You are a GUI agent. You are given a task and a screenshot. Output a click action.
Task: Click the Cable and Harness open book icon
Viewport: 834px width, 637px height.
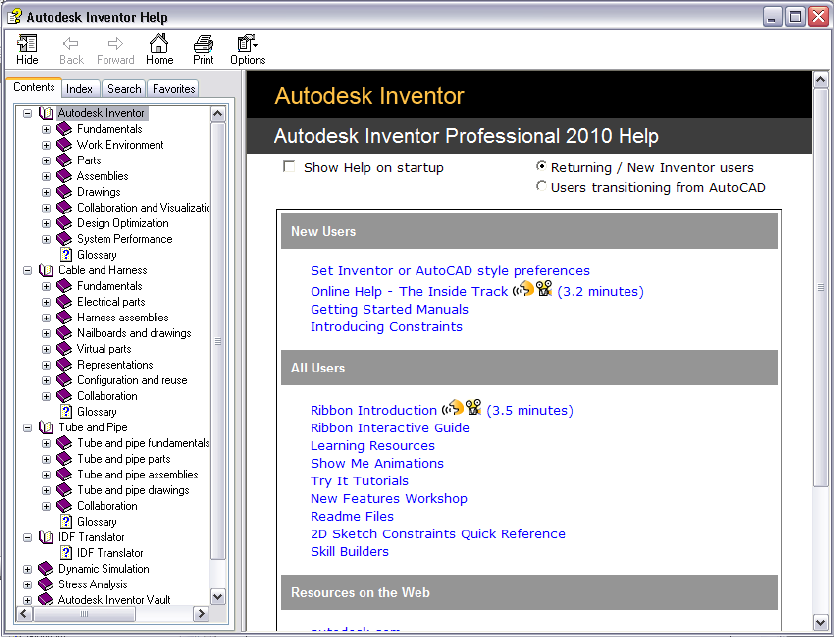[x=46, y=270]
